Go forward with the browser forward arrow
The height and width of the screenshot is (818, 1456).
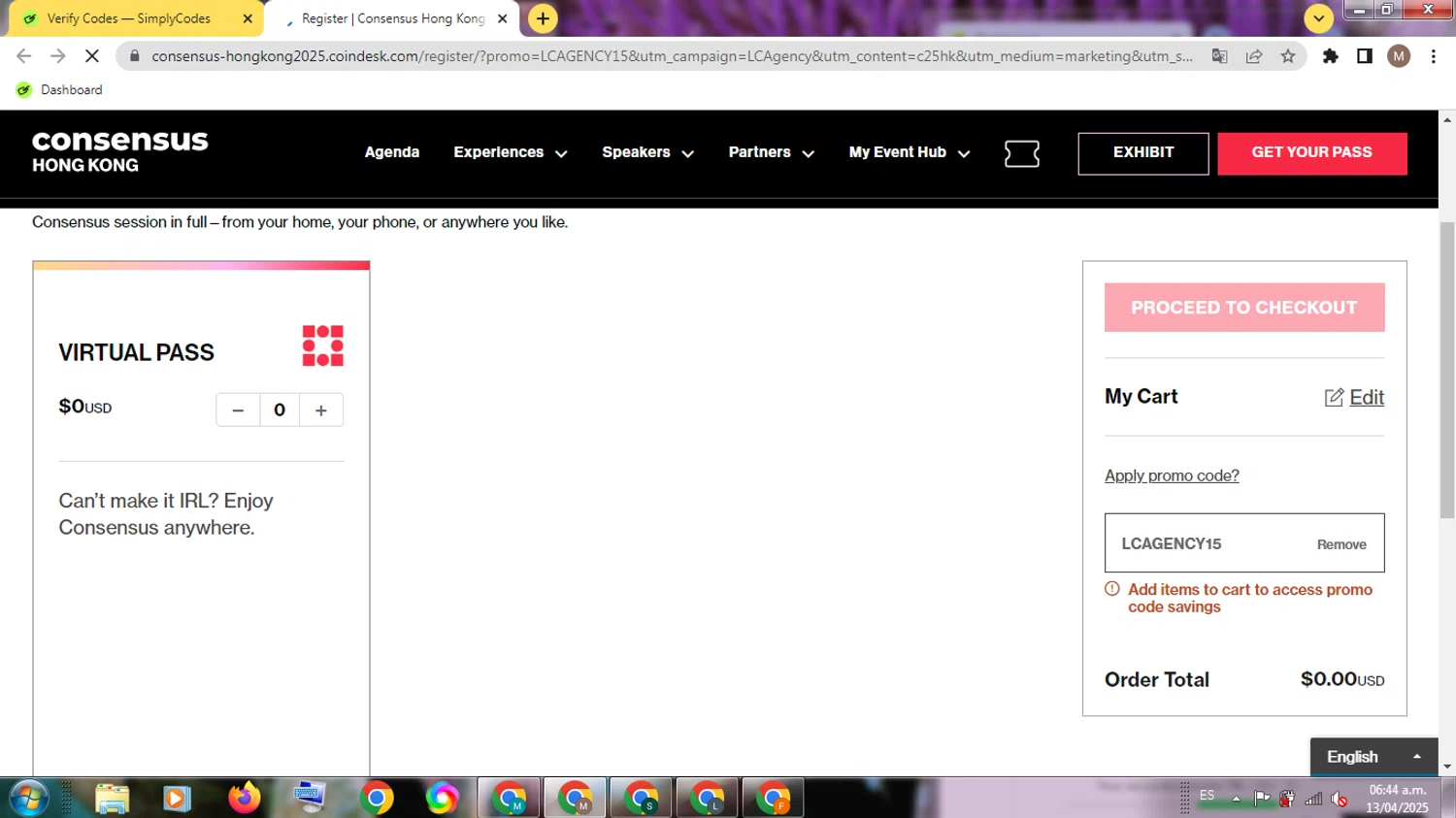(57, 56)
